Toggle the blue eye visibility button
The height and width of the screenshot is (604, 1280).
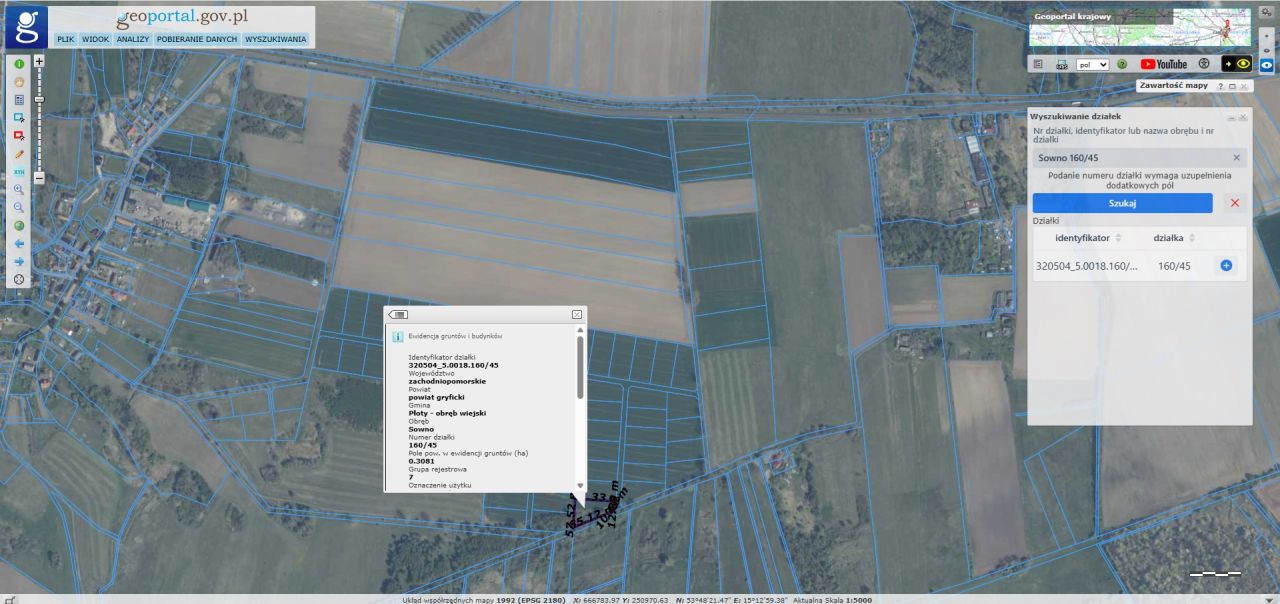(x=1266, y=65)
